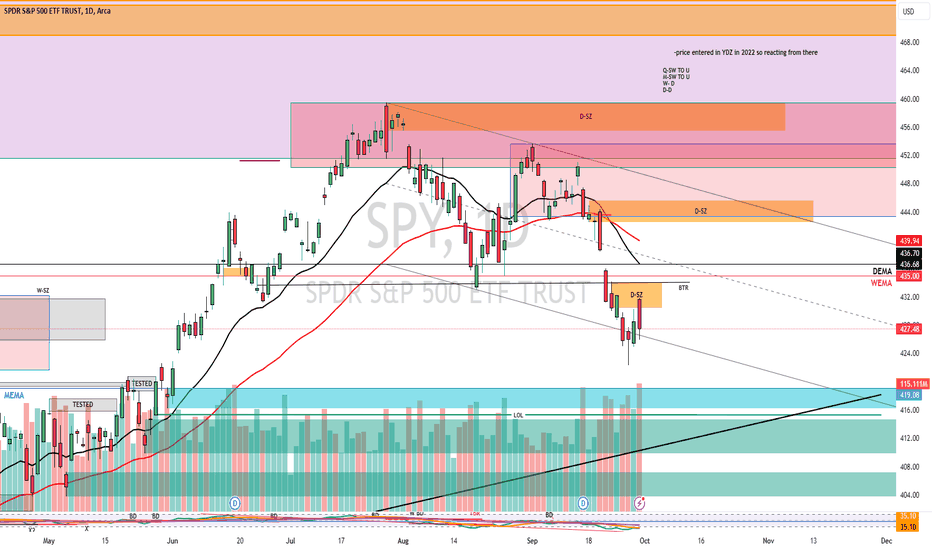The height and width of the screenshot is (550, 932).
Task: Select the red 439.94 price label
Action: point(909,241)
